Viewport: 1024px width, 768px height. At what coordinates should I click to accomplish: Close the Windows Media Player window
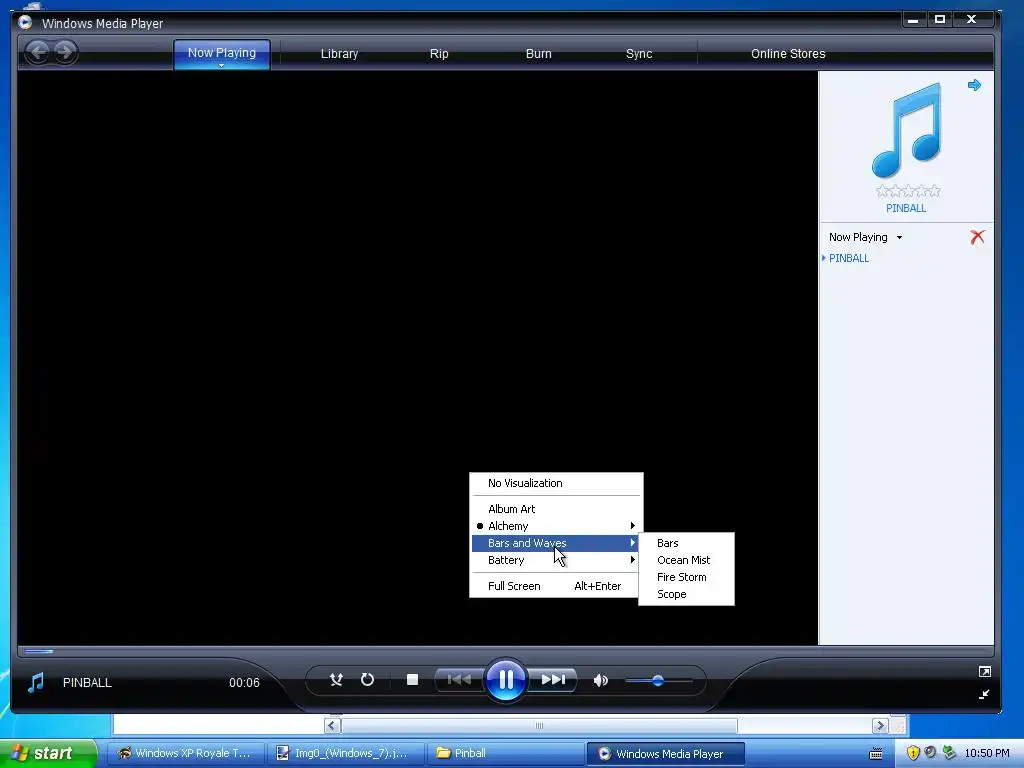pyautogui.click(x=972, y=20)
